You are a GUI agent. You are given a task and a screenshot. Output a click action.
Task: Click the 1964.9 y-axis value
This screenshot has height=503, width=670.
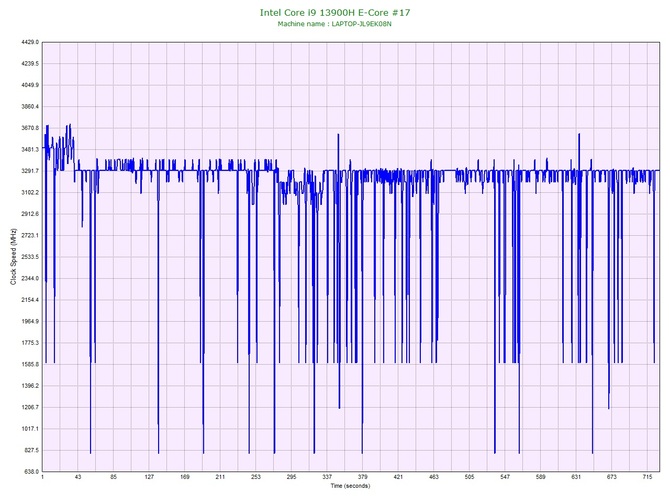point(30,321)
